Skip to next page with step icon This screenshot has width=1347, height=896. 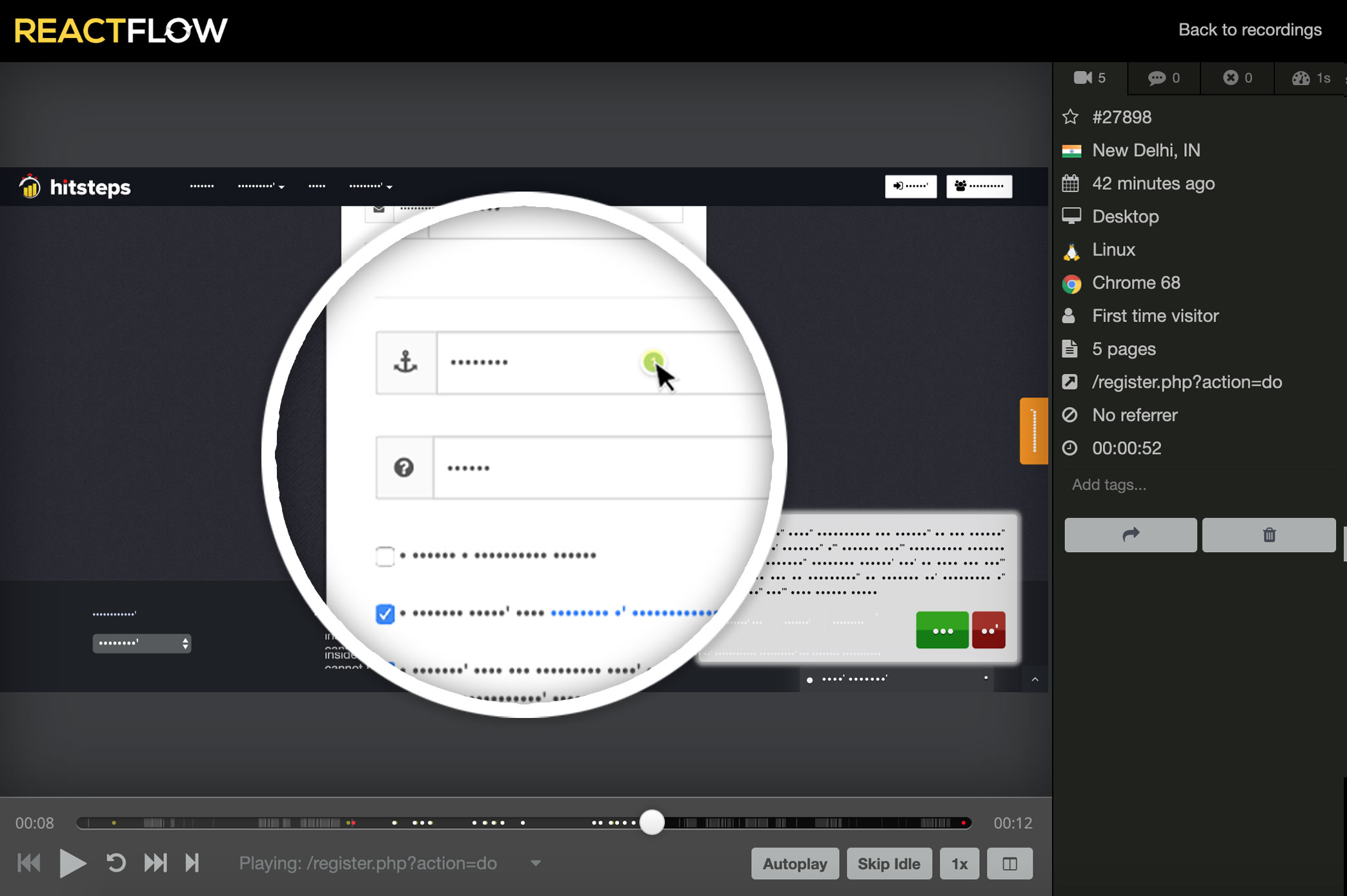click(192, 863)
